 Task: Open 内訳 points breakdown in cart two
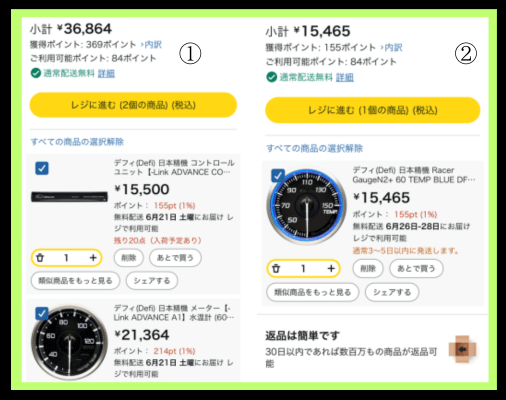click(392, 48)
